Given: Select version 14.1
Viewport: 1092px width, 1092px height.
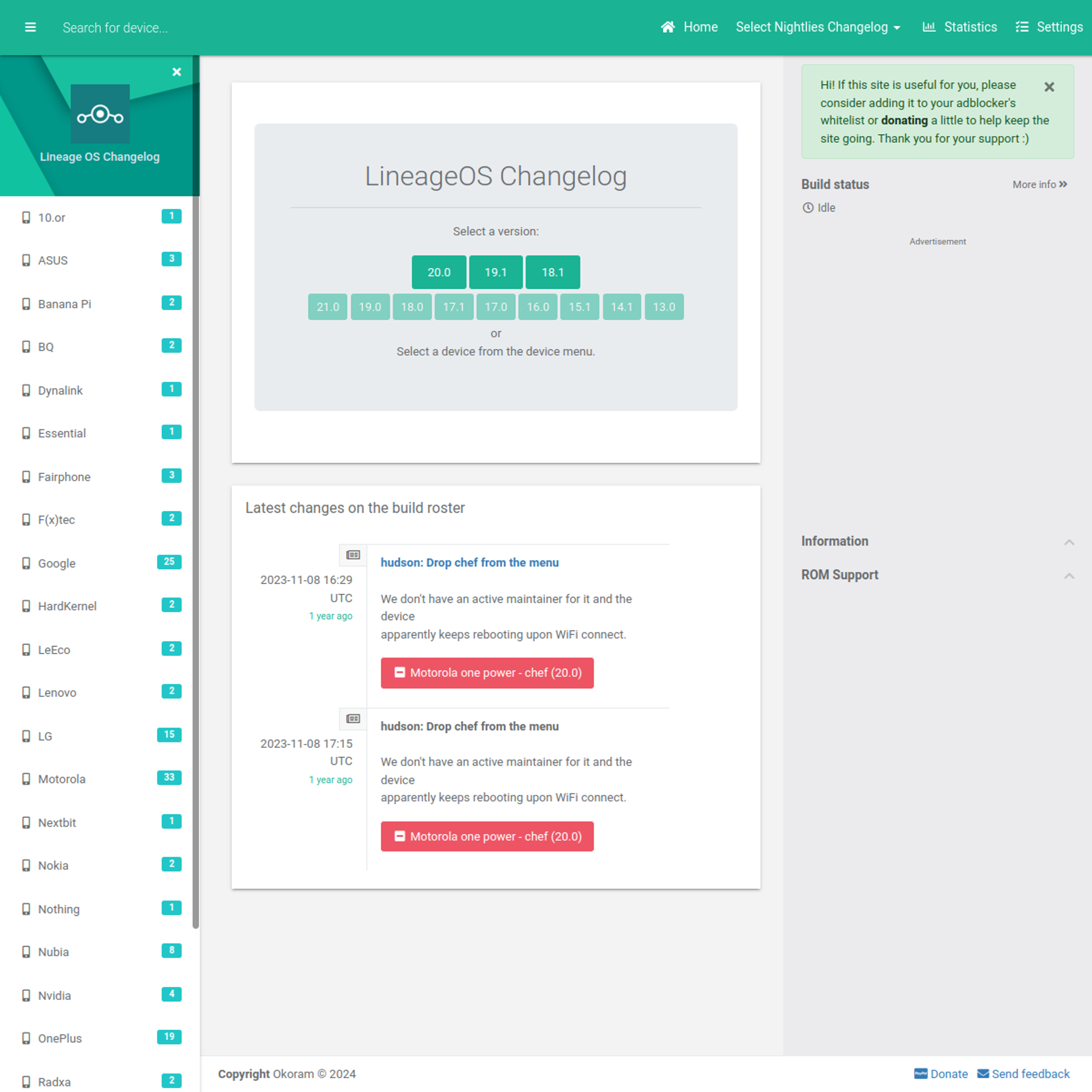Looking at the screenshot, I should tap(622, 307).
